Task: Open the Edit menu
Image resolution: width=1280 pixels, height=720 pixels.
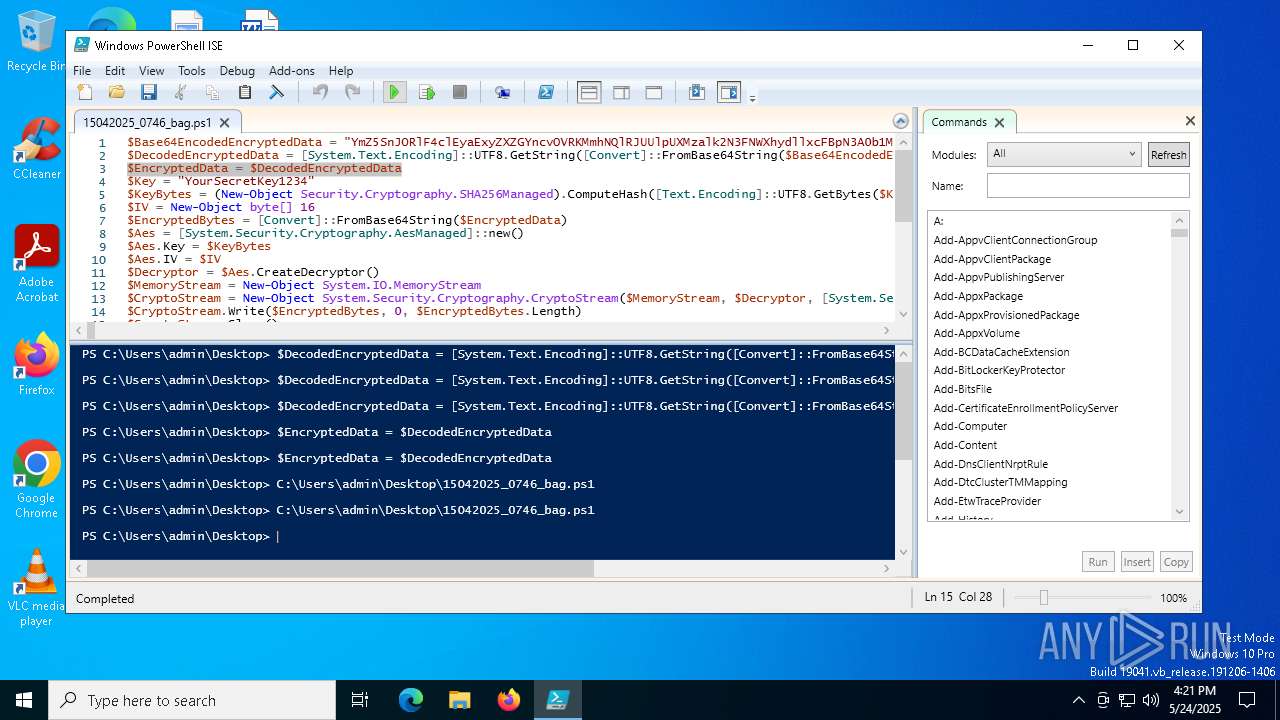Action: [x=115, y=71]
